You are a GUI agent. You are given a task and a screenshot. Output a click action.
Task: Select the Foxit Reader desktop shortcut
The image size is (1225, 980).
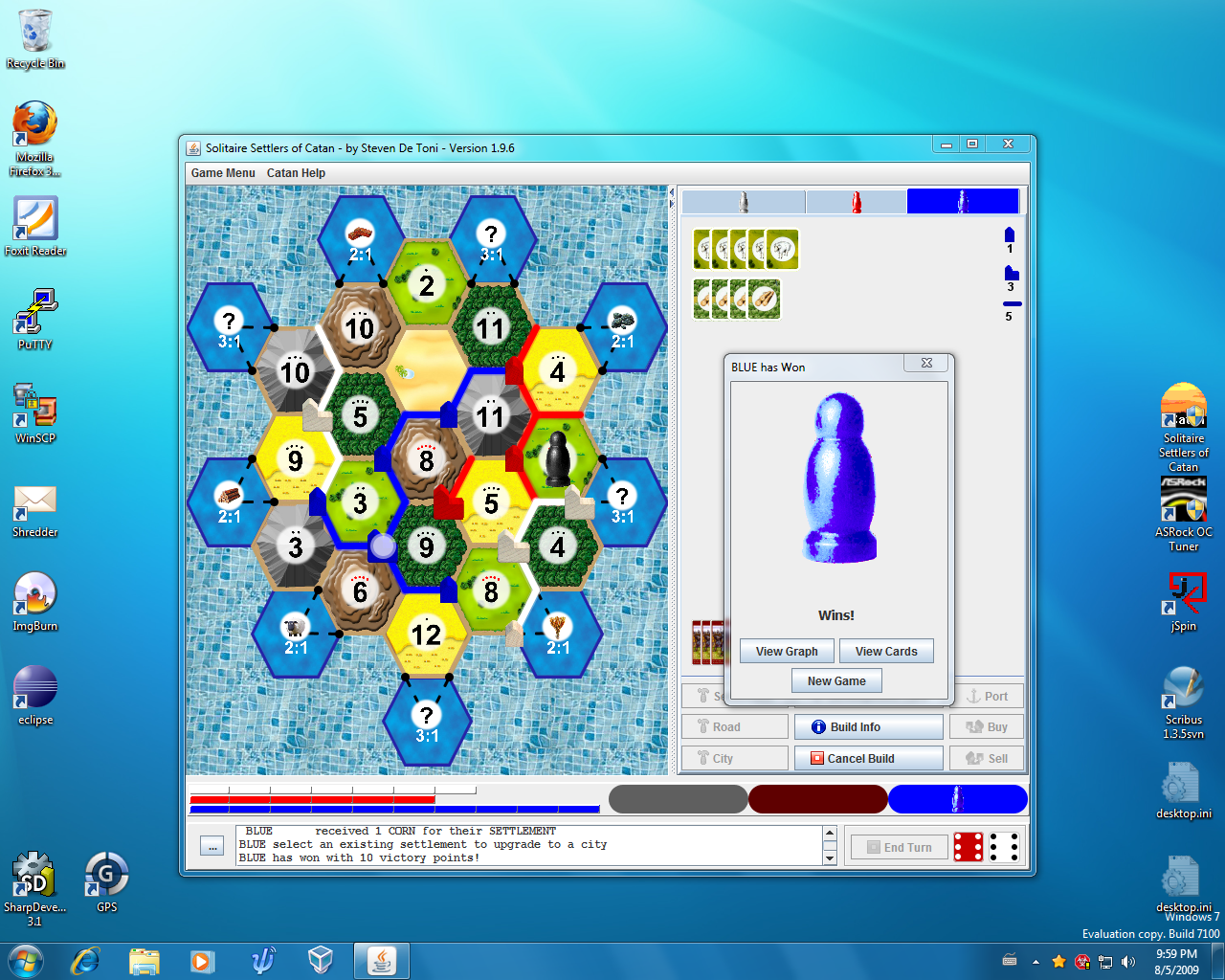35,226
